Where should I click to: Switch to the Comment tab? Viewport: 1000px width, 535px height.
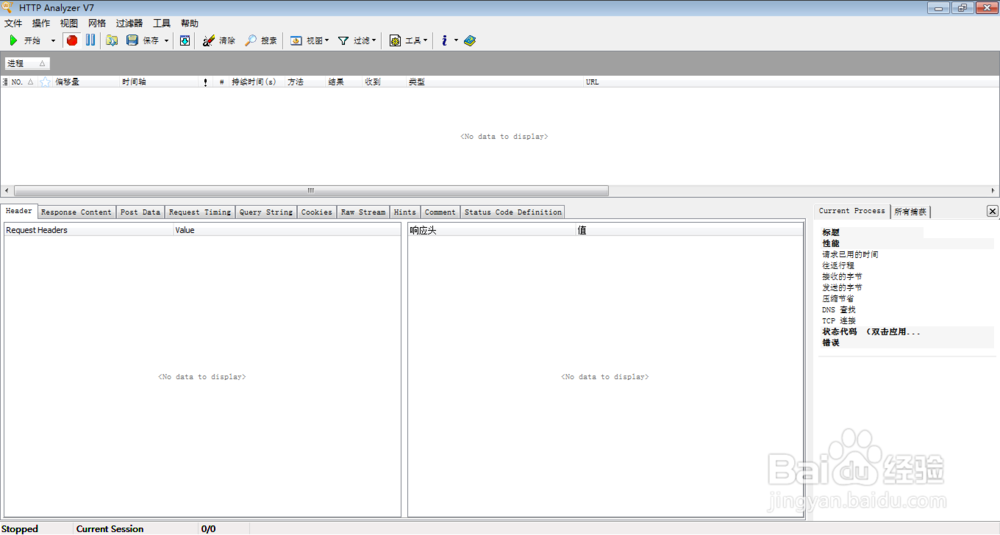[440, 212]
